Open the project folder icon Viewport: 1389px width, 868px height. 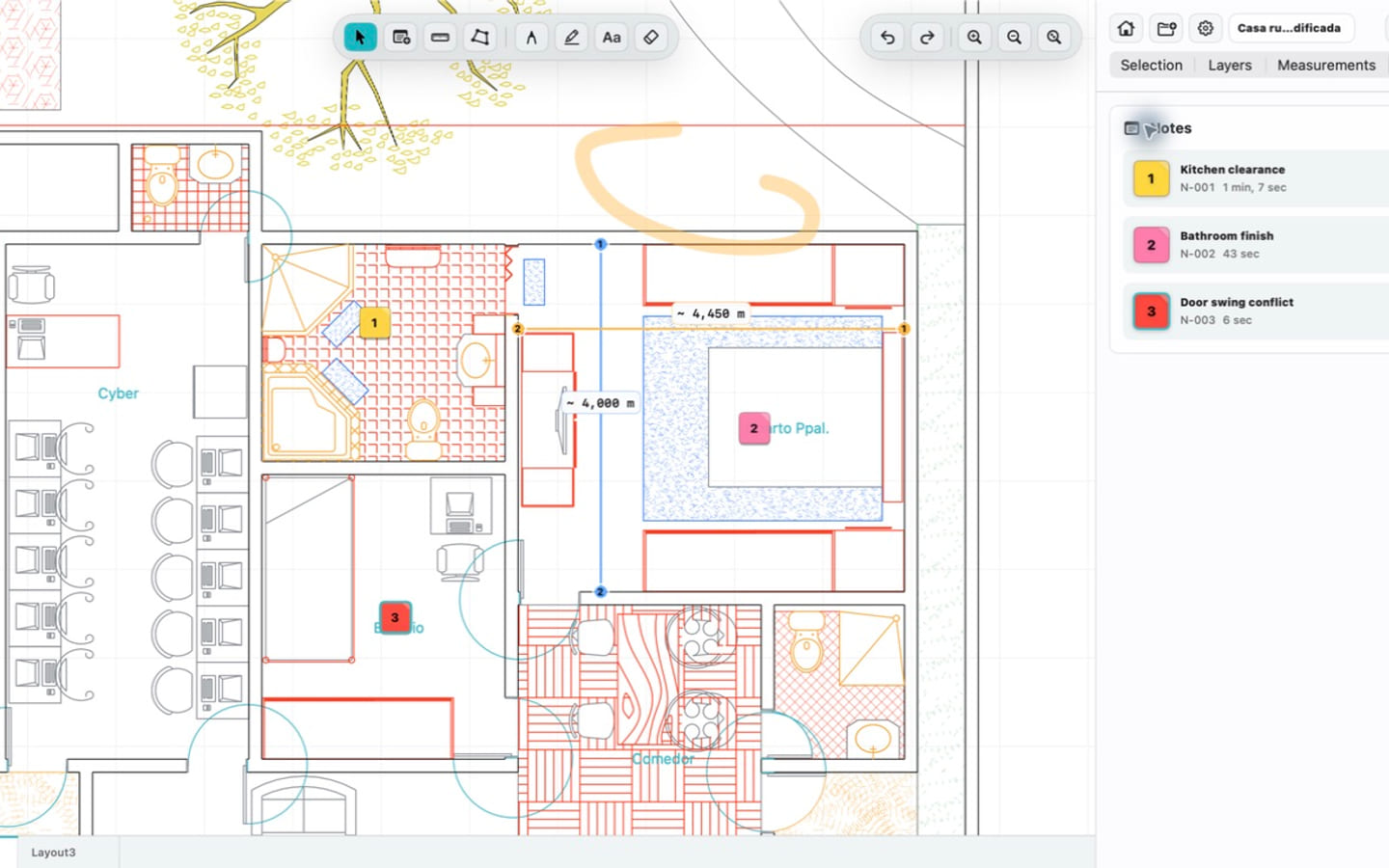point(1166,28)
